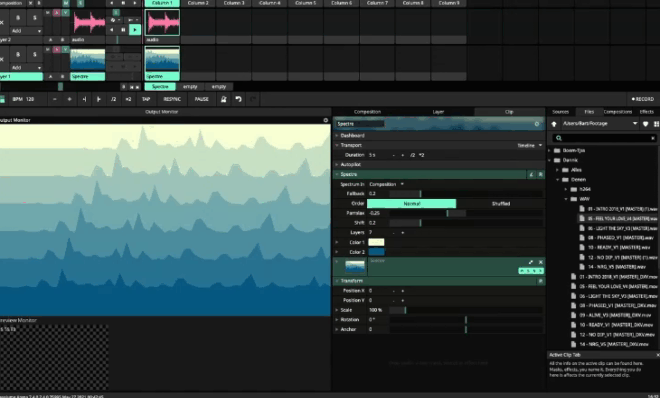Clear Layer 1 with its X button
This screenshot has height=398, width=660.
[x=2, y=59]
